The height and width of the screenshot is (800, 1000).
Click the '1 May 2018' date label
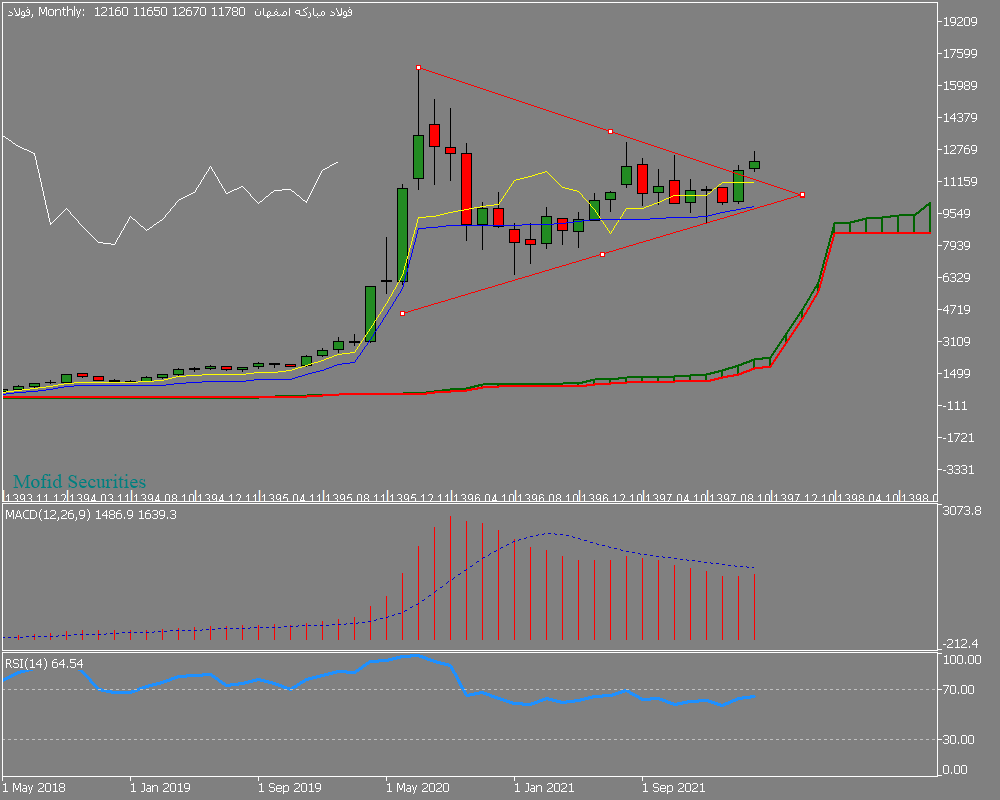tap(34, 787)
